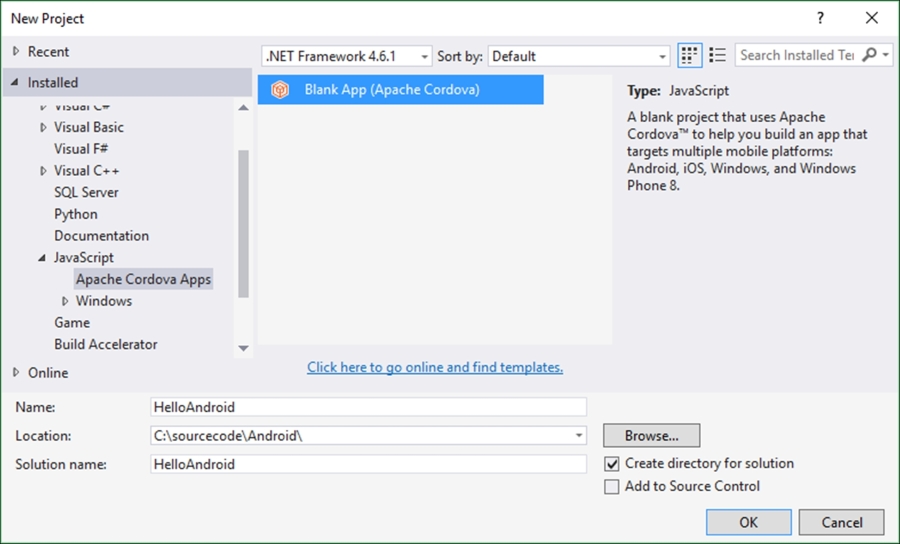Select Apache Cordova Apps tree item
Viewport: 900px width, 544px height.
(x=143, y=279)
